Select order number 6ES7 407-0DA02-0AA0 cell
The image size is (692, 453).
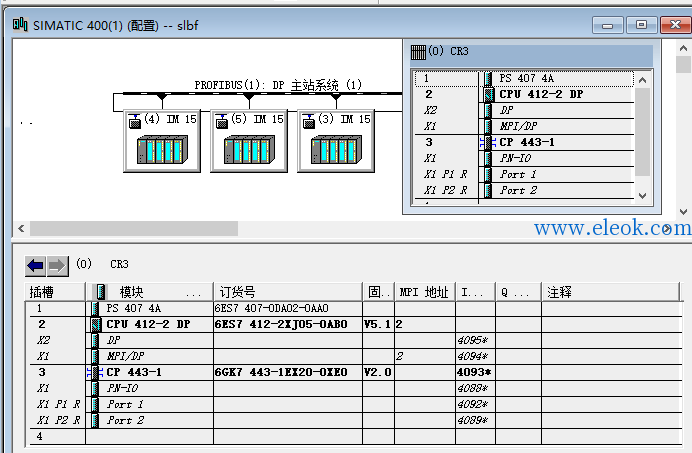tap(288, 308)
